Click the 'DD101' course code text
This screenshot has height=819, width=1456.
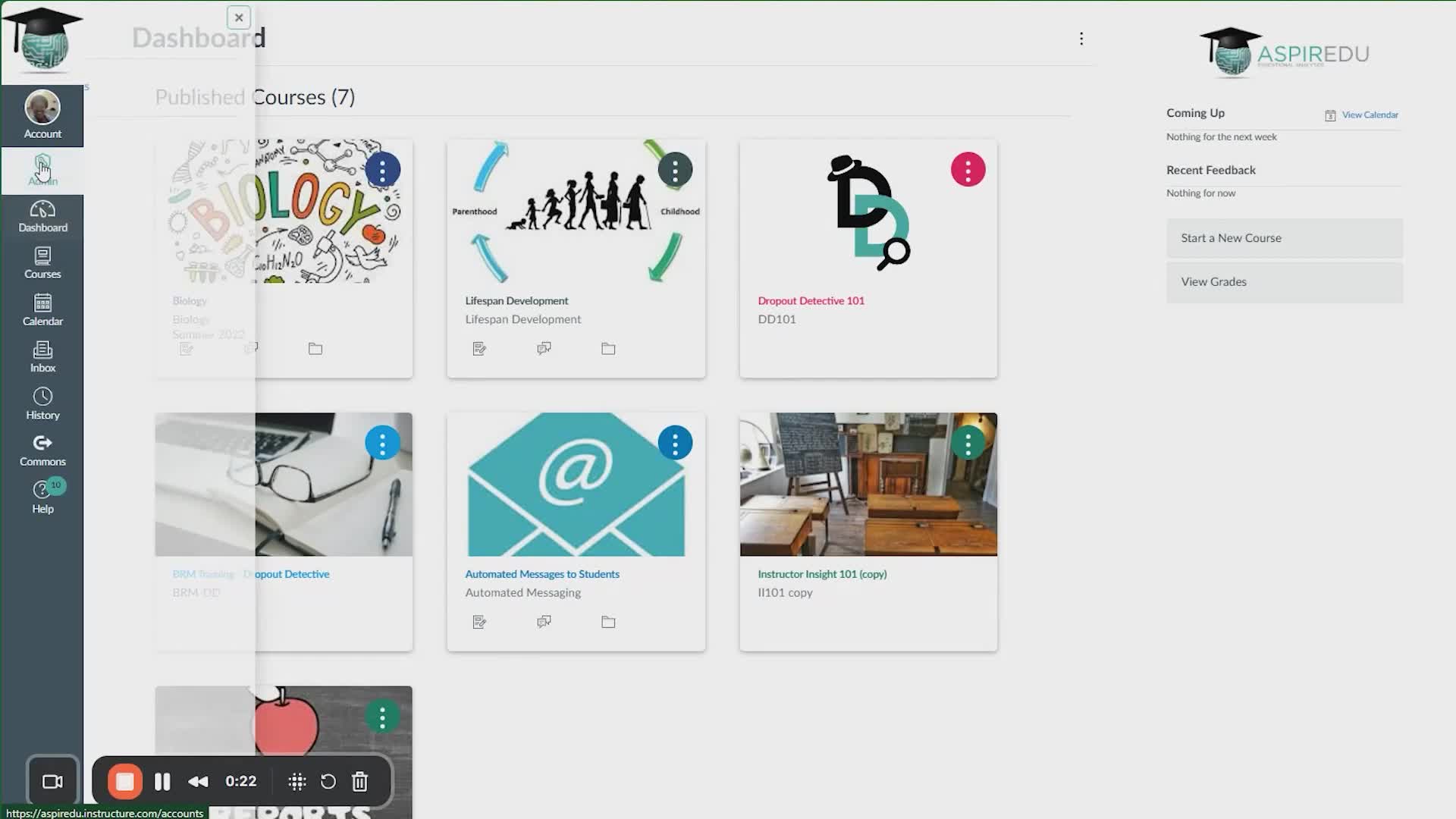(x=777, y=319)
